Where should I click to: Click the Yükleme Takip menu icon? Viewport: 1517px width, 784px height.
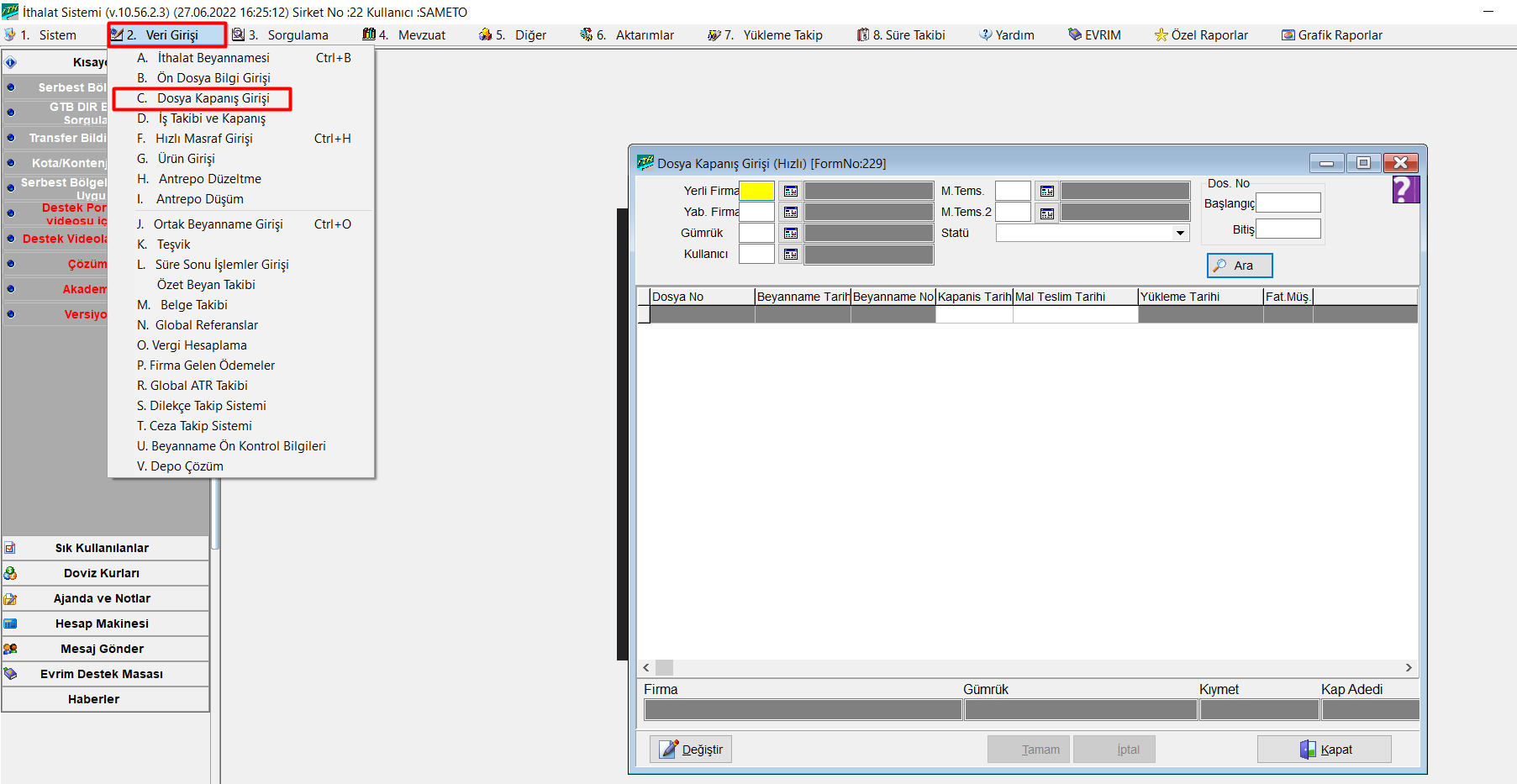(x=714, y=34)
